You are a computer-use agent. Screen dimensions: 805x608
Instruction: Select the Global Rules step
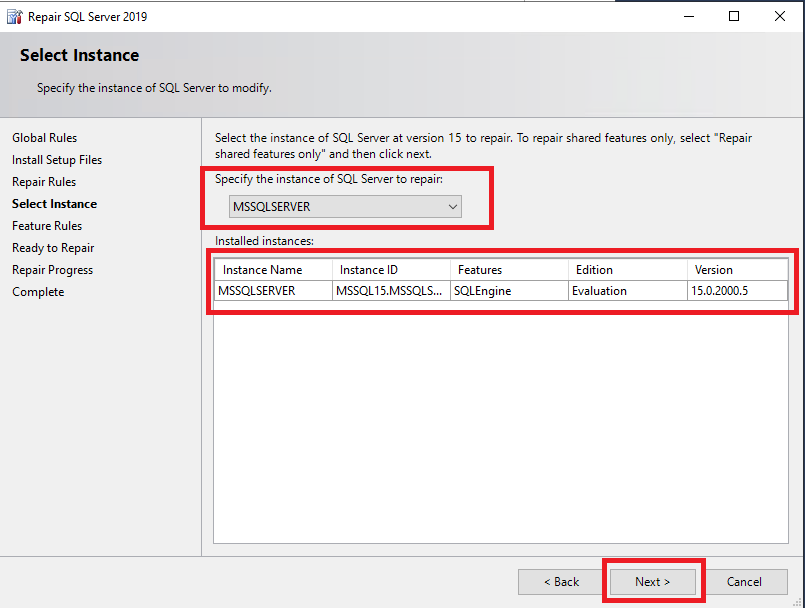click(x=45, y=138)
